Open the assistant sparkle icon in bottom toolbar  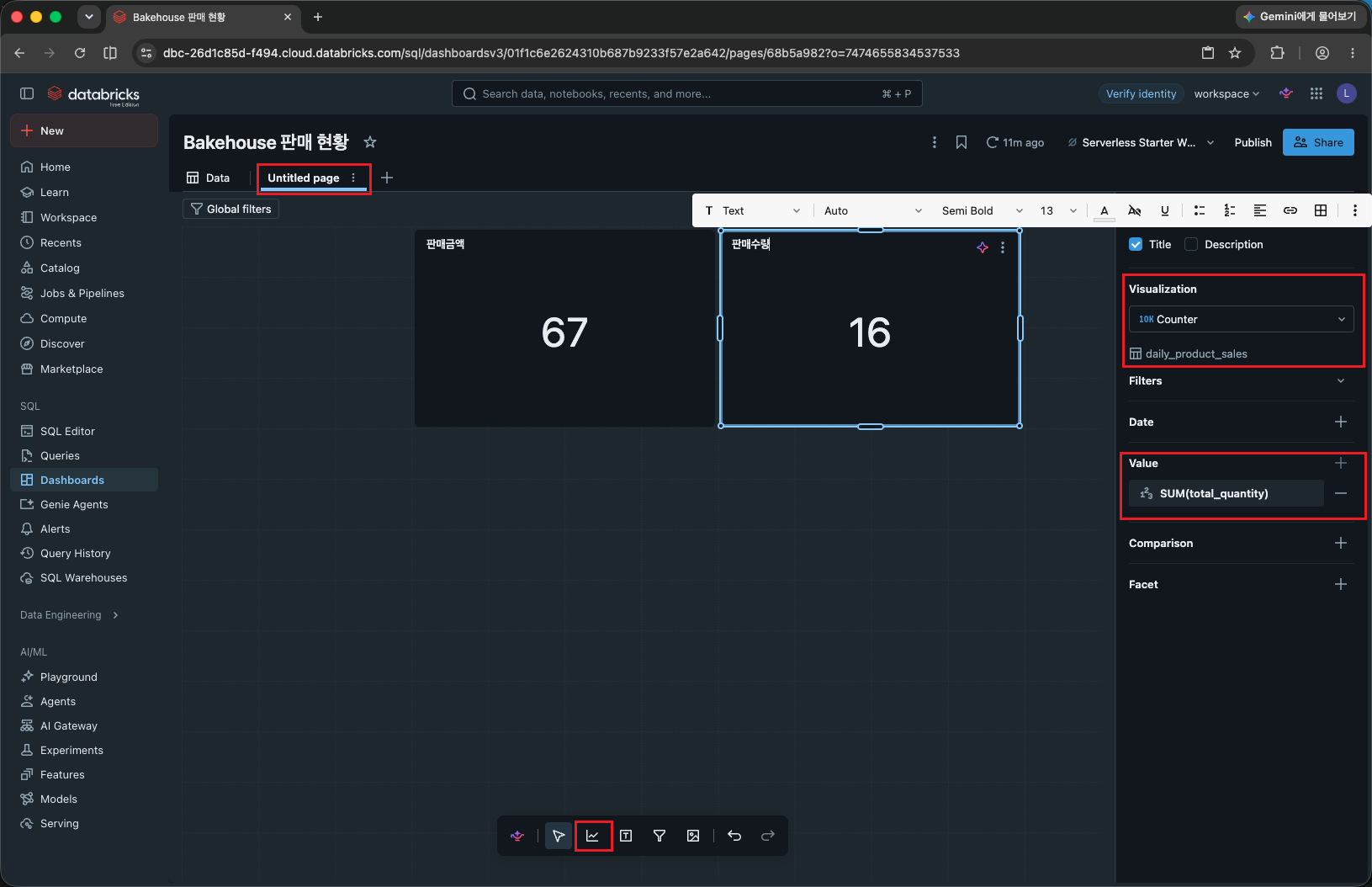[517, 836]
